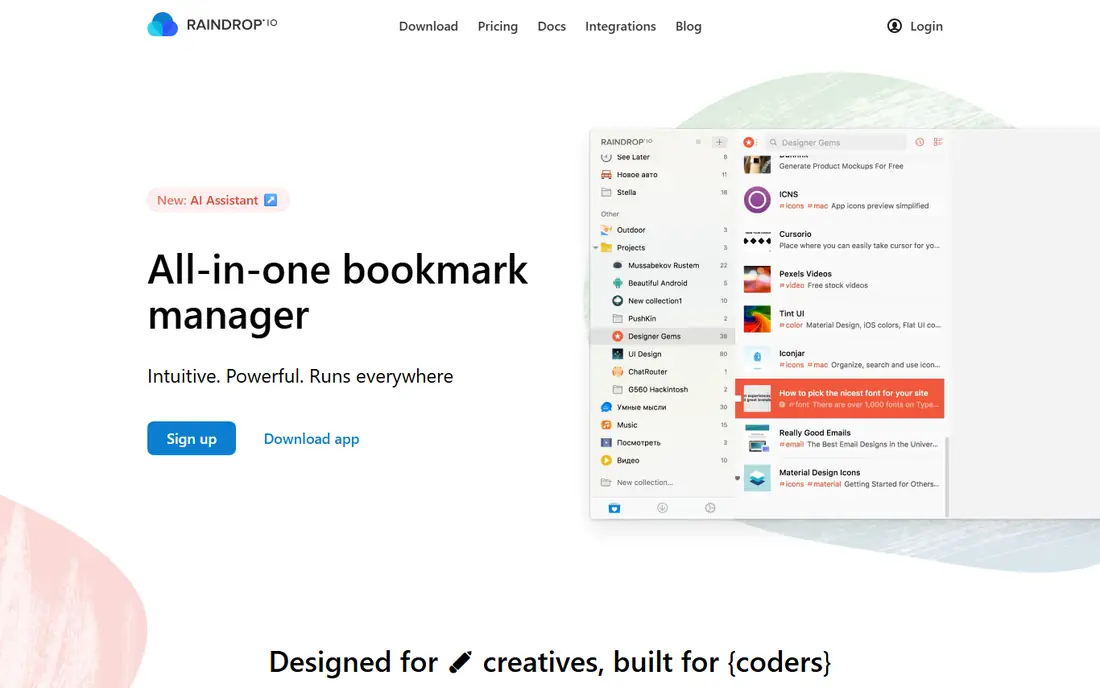1100x688 pixels.
Task: Click the New: AI Assistant badge
Action: click(217, 200)
